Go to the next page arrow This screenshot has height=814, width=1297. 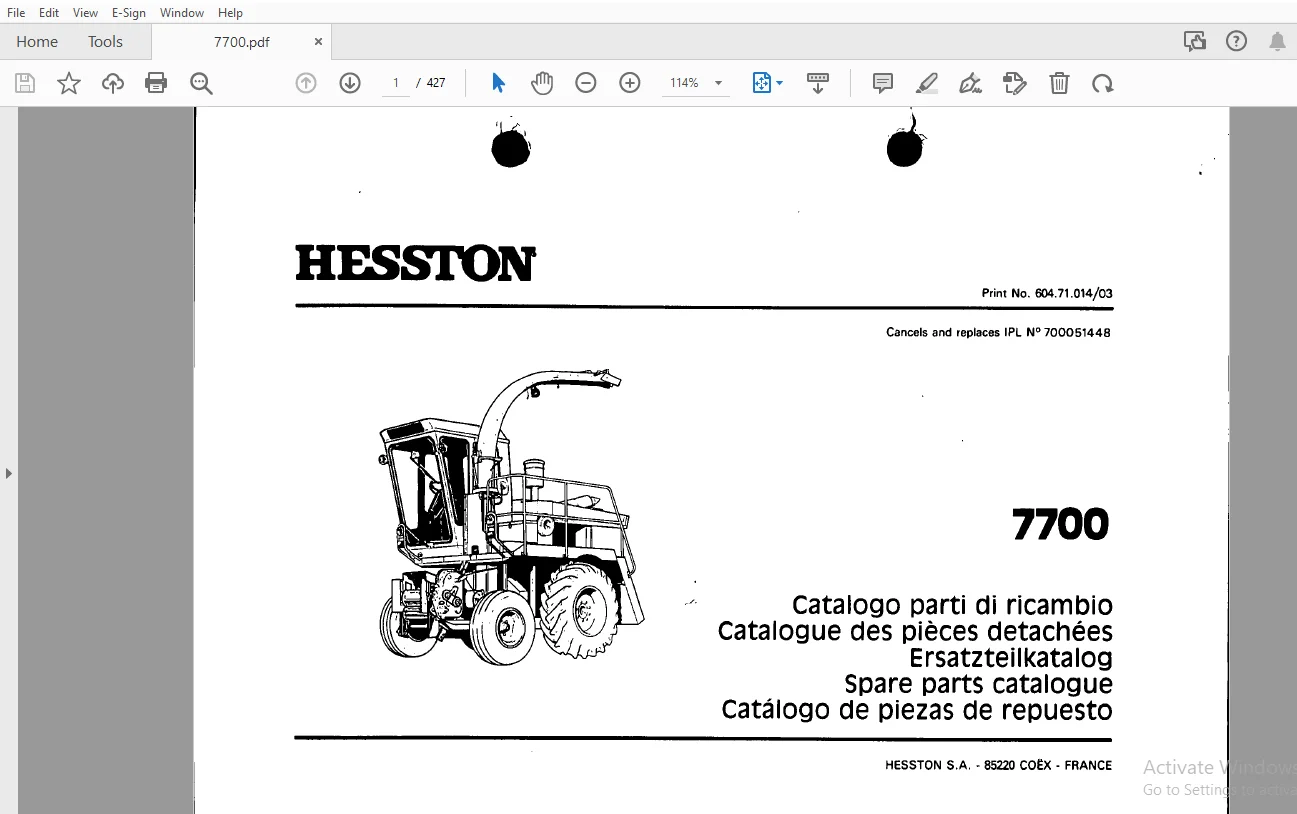tap(350, 83)
